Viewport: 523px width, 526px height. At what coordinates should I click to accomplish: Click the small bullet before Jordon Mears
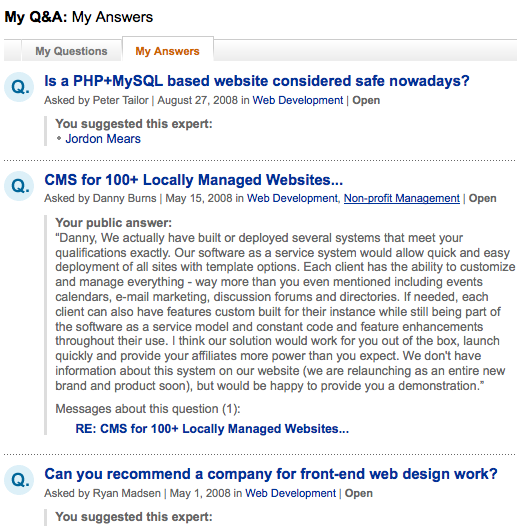tap(59, 138)
